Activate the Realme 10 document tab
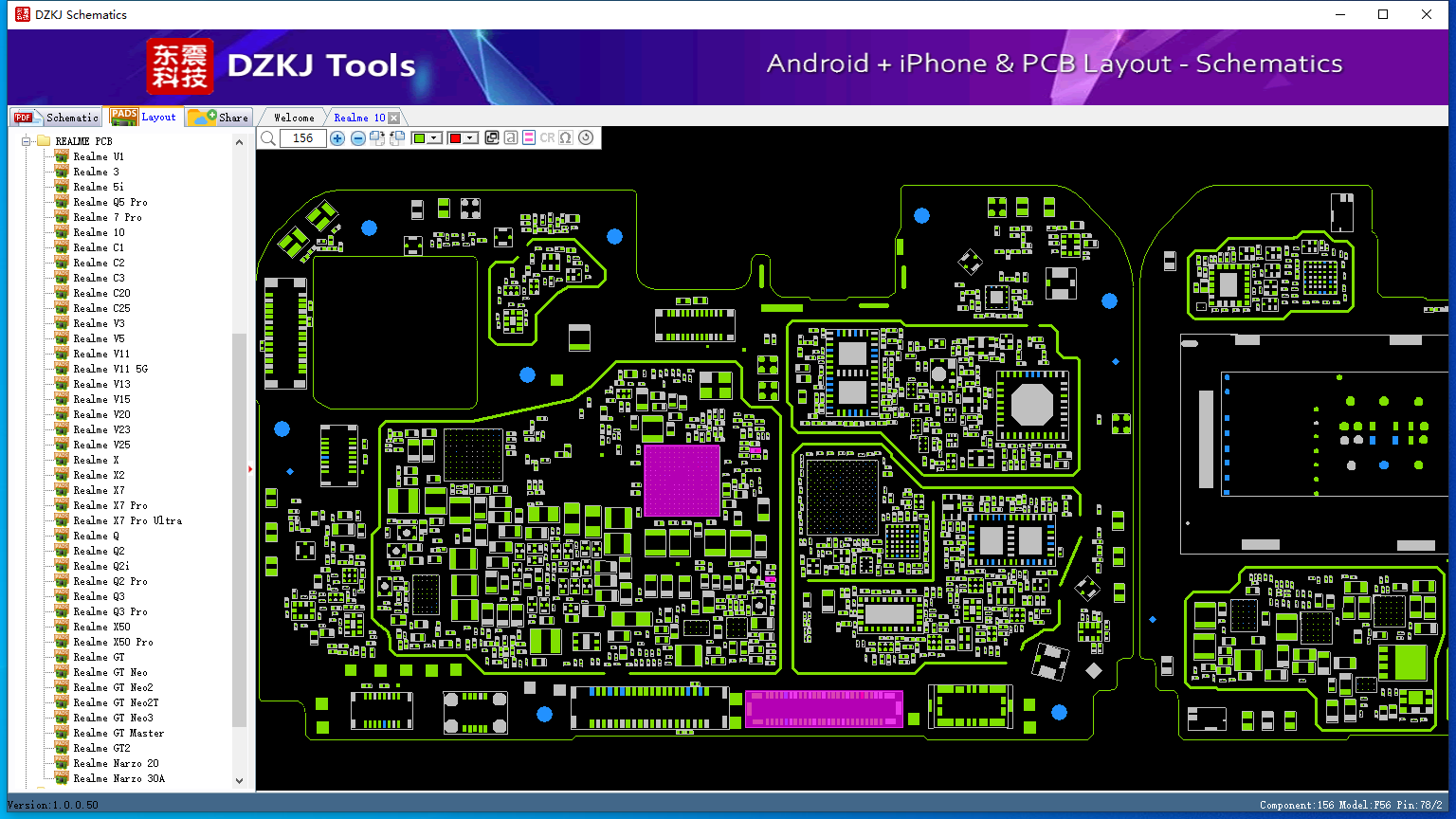 click(359, 118)
